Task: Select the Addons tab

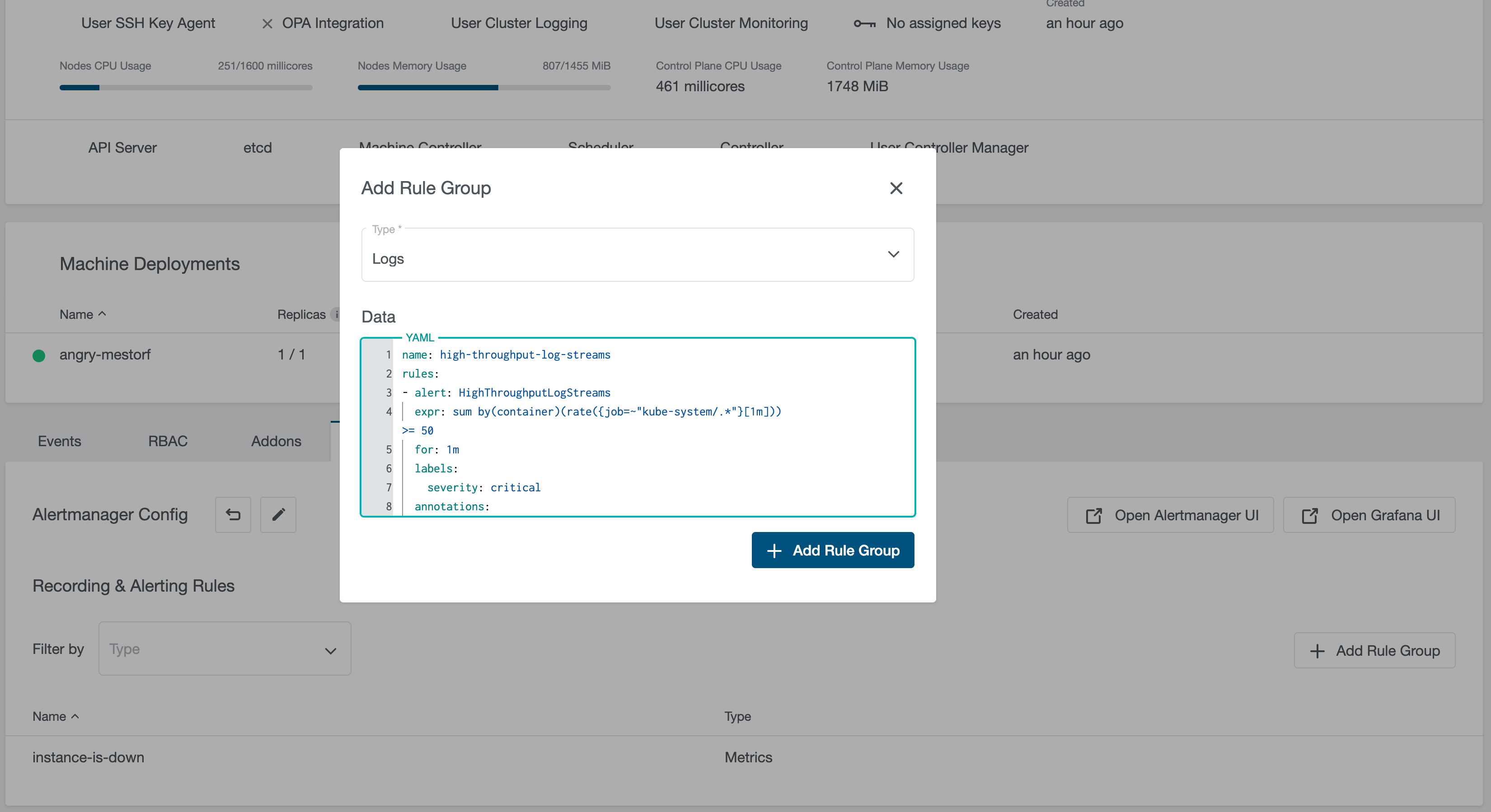Action: [x=276, y=441]
